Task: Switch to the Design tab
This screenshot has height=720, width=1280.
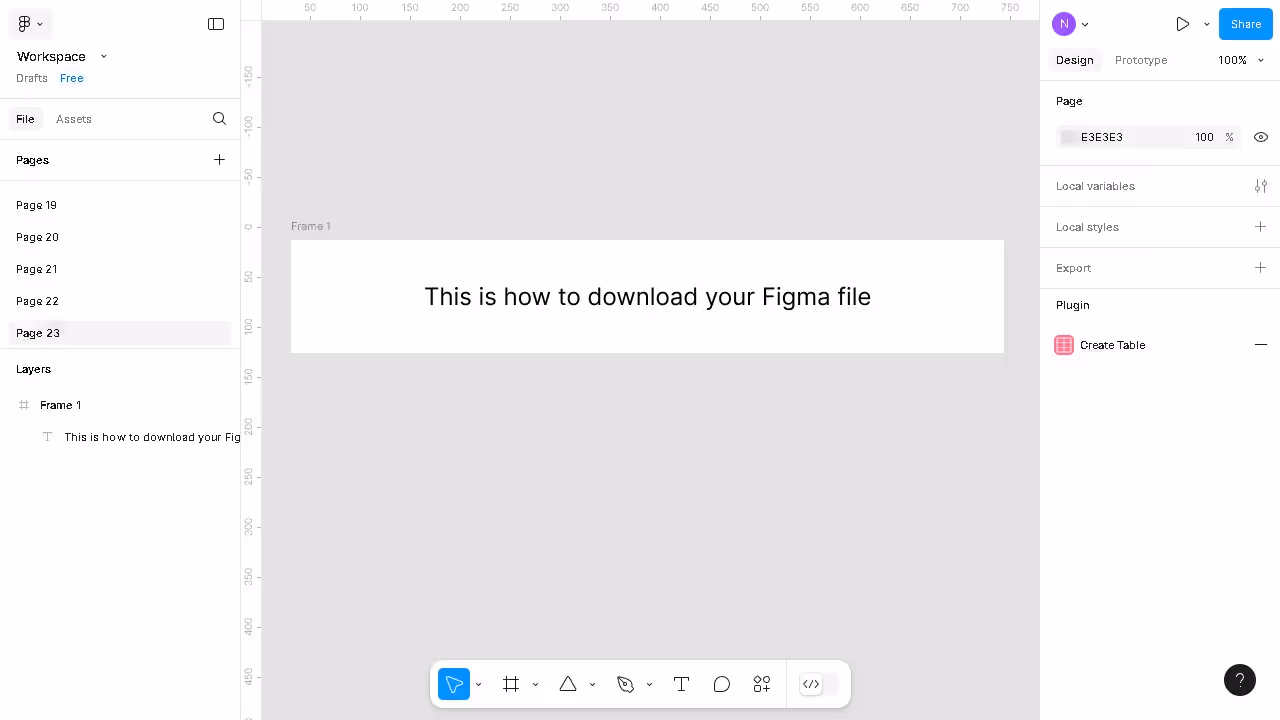Action: click(1075, 60)
